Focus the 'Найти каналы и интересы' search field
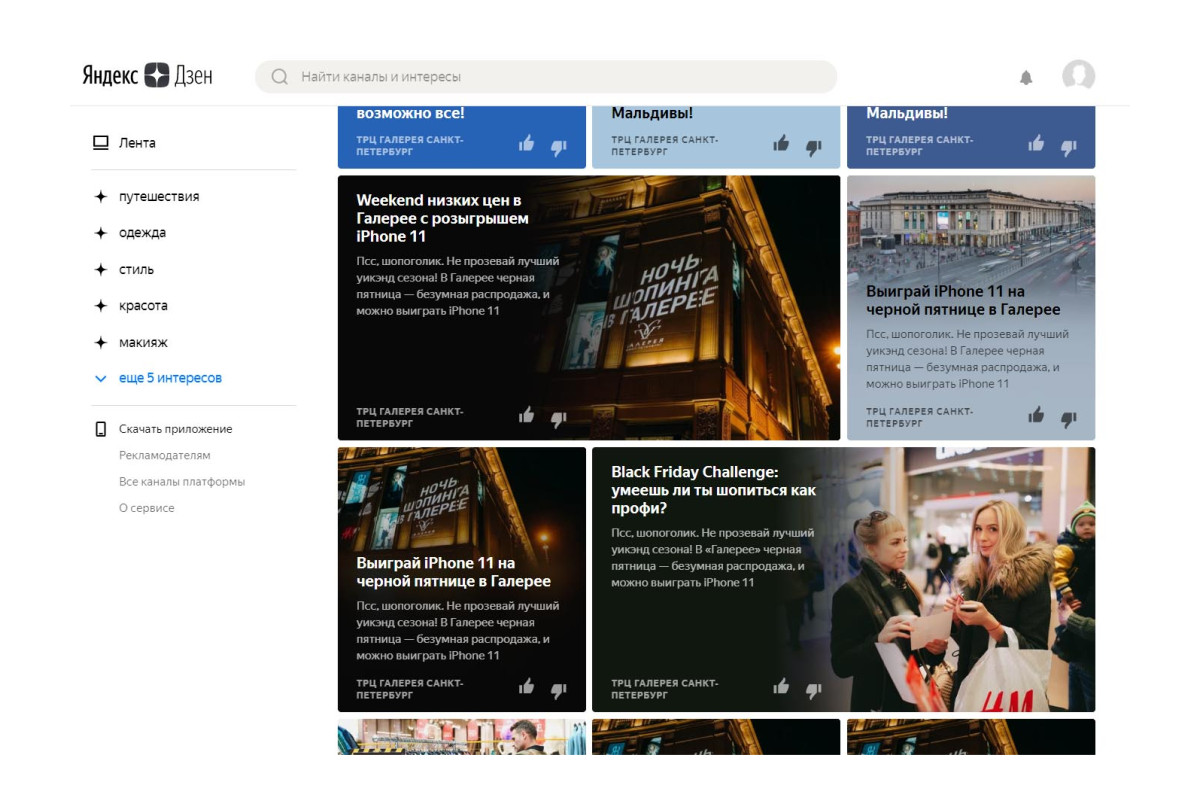Image resolution: width=1200 pixels, height=807 pixels. pyautogui.click(x=546, y=77)
